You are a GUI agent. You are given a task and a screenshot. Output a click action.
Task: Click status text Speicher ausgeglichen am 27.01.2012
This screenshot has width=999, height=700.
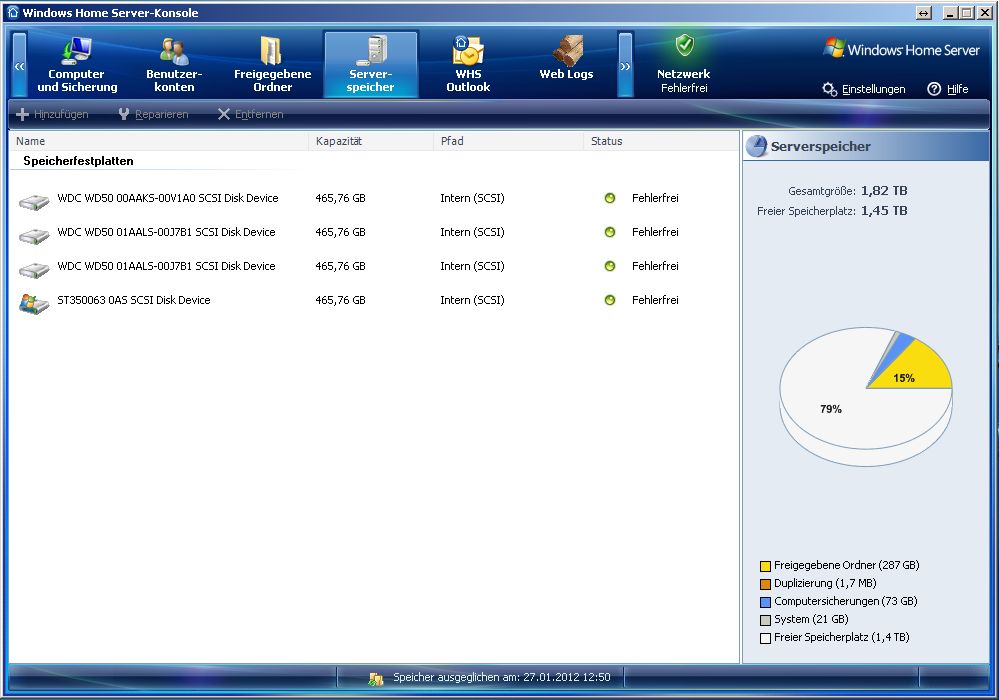pos(501,677)
